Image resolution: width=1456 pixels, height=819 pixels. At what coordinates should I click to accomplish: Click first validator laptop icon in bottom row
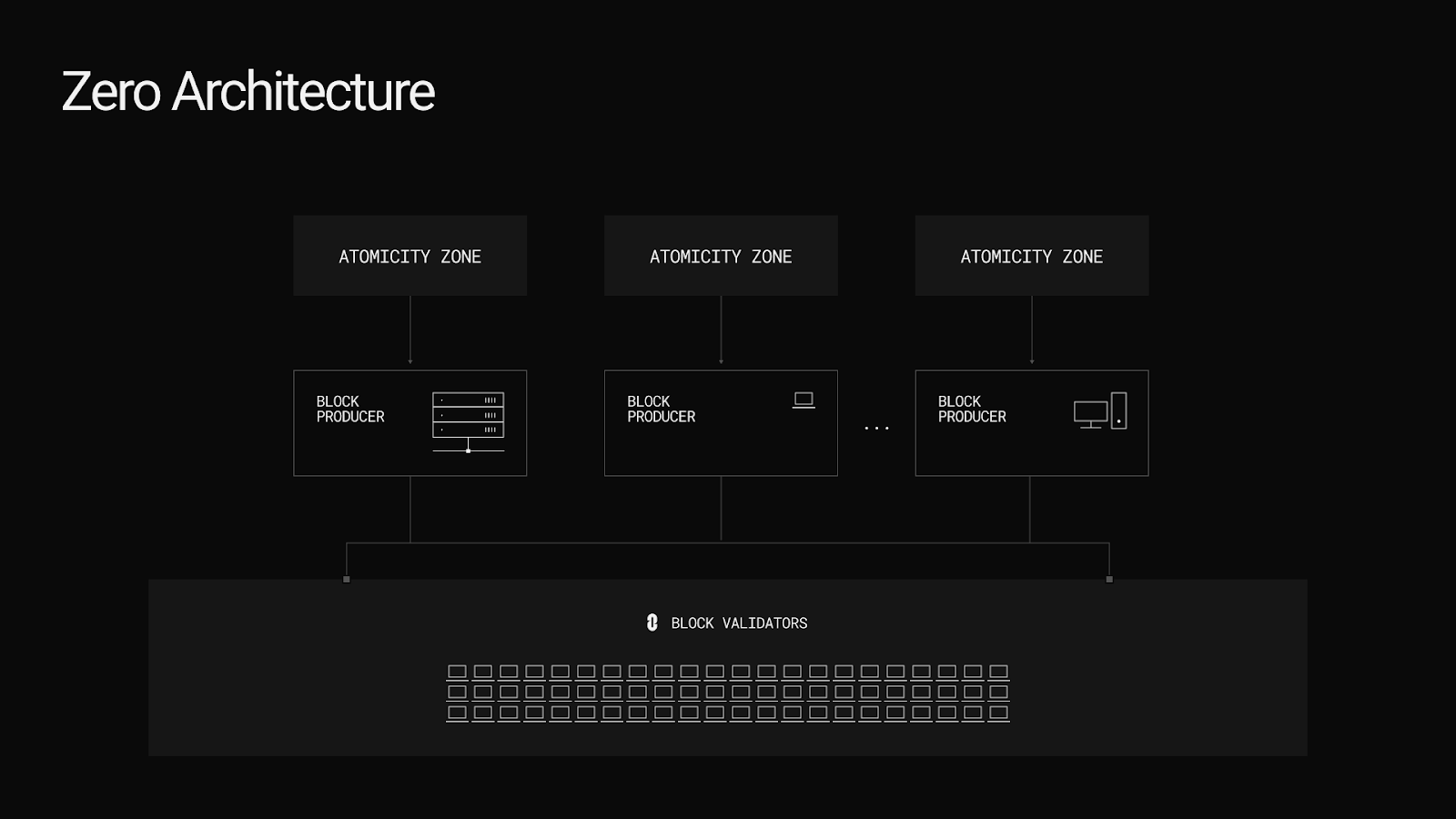457,713
